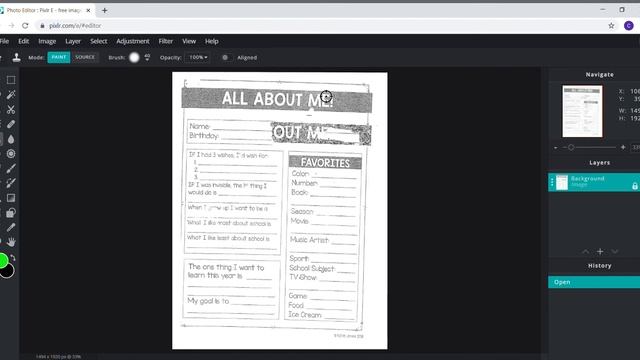This screenshot has width=640, height=360.
Task: Click the Navigate zoom slider
Action: pyautogui.click(x=589, y=147)
